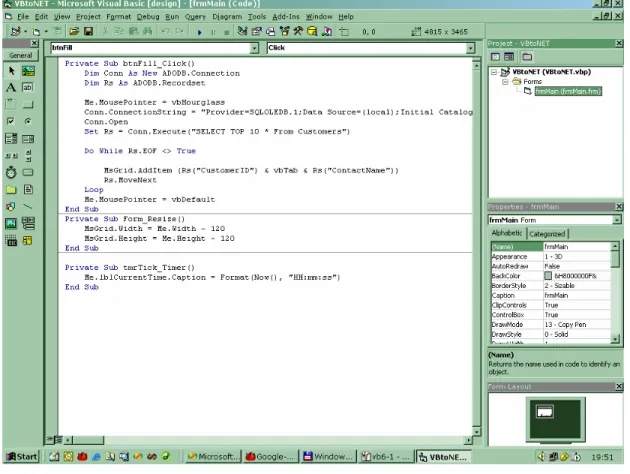Select the Label tool (letter A)
The height and width of the screenshot is (474, 630).
tap(11, 88)
